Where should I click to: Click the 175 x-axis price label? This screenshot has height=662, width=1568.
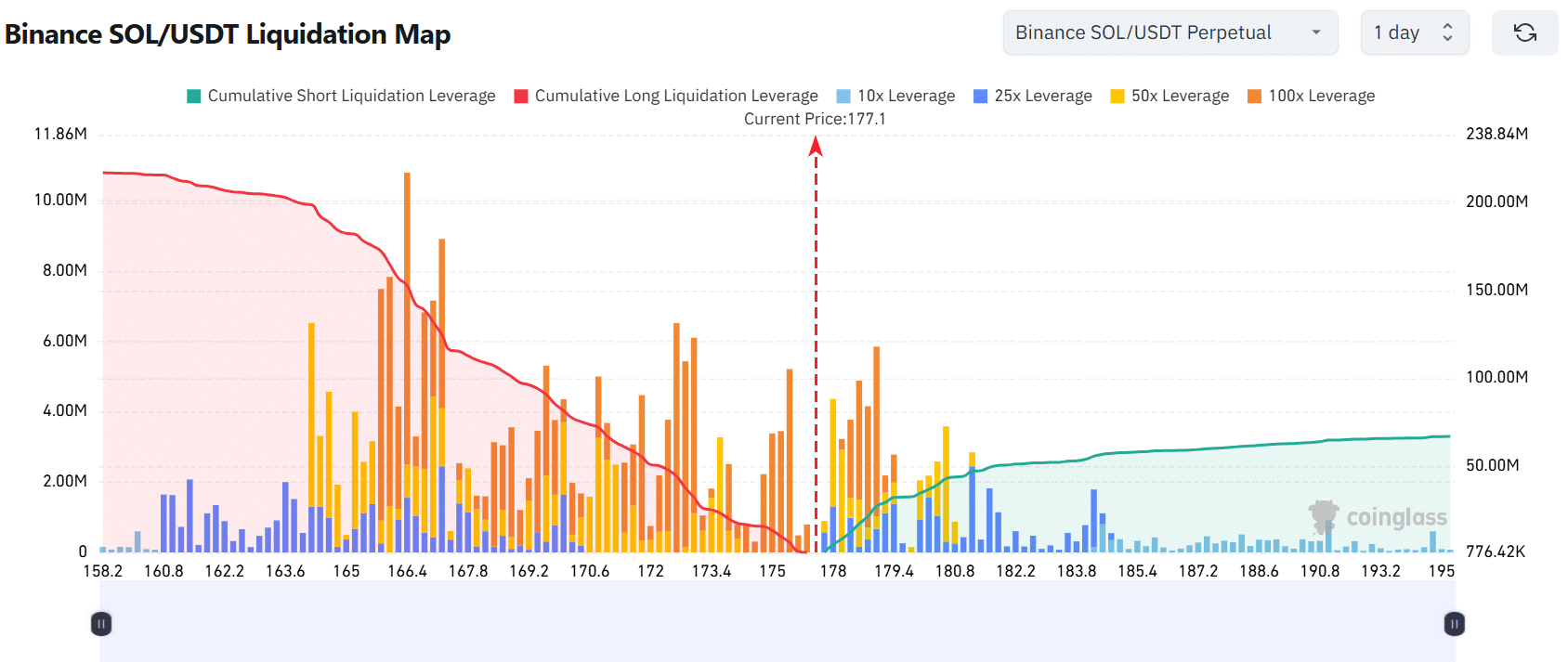(x=772, y=571)
